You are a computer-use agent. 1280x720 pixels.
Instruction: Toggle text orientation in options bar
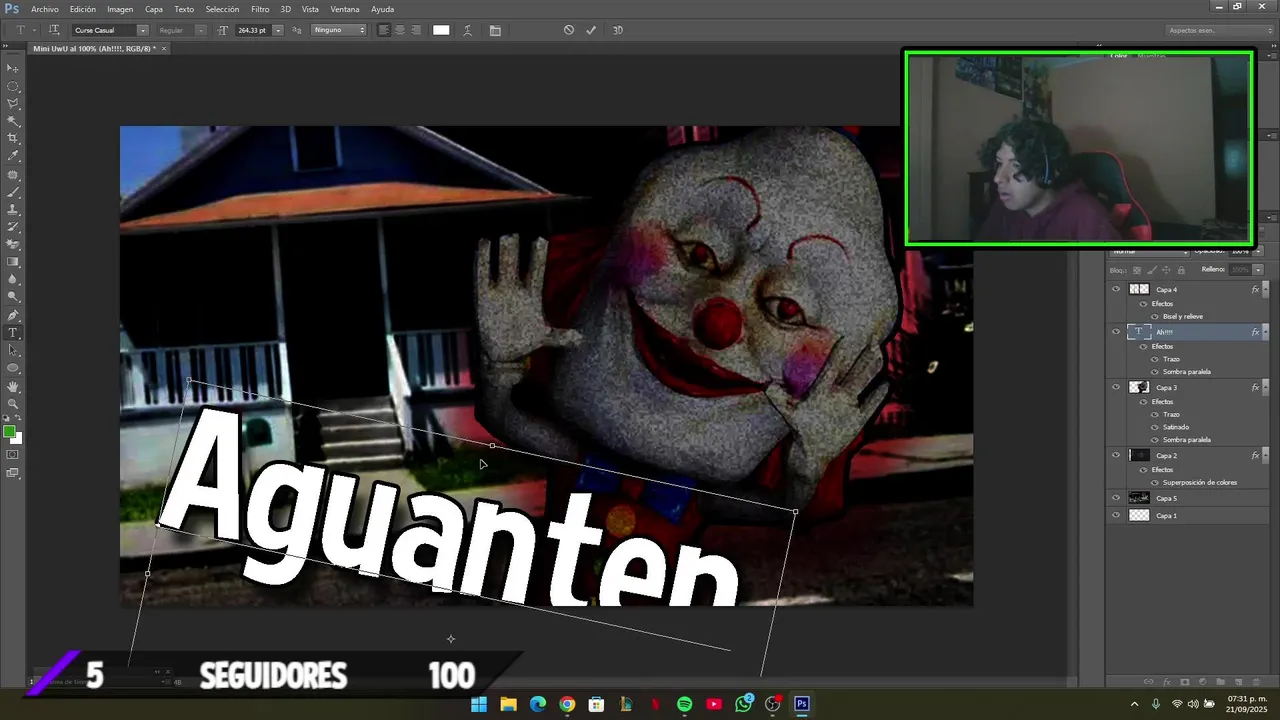(x=54, y=30)
